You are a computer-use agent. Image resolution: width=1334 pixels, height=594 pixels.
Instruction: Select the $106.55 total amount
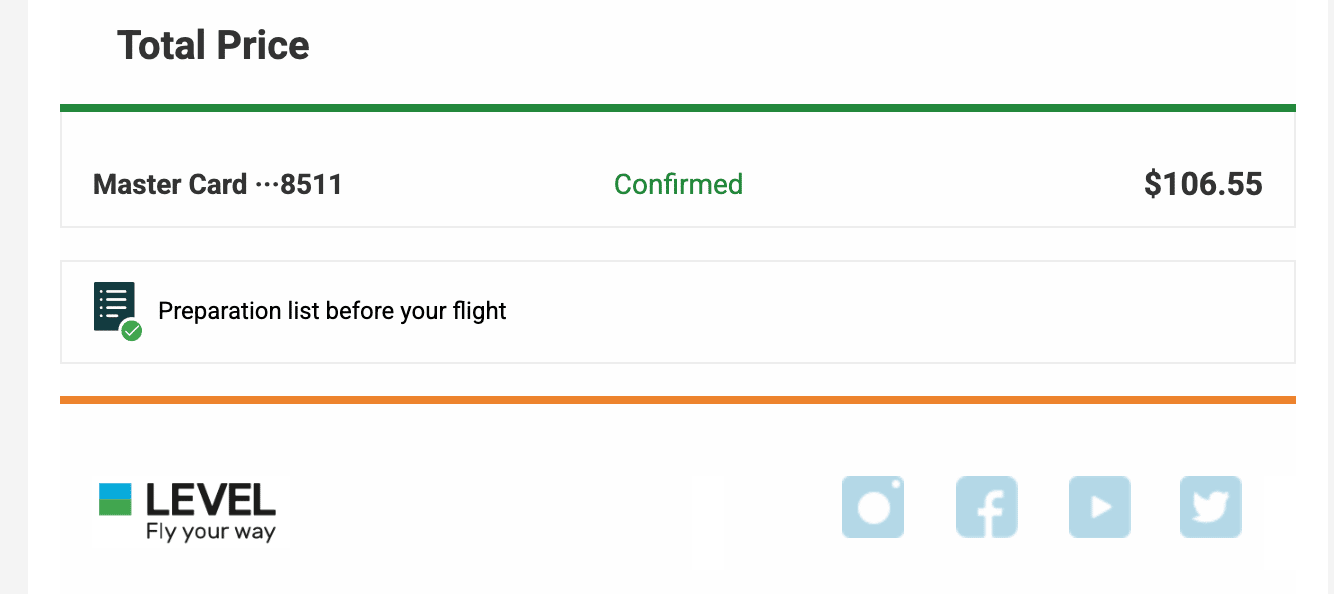click(1203, 184)
